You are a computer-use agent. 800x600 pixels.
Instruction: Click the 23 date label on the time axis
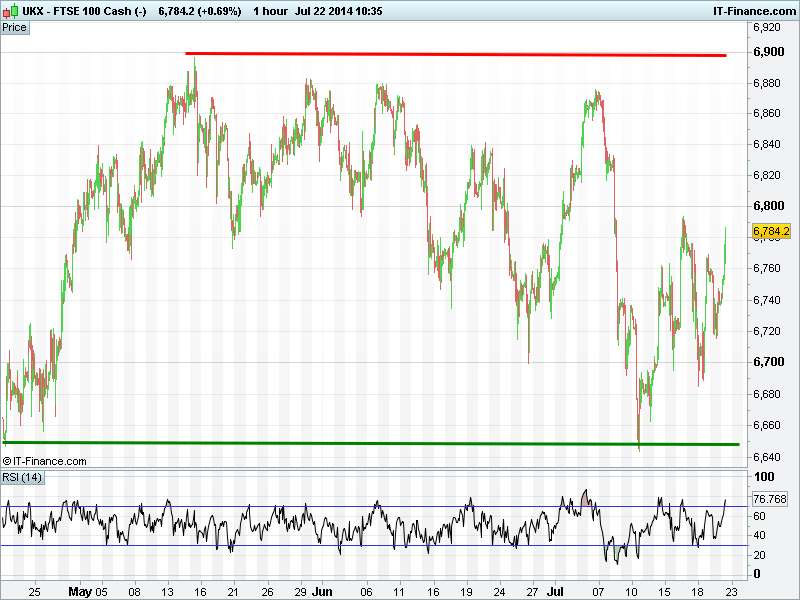click(731, 592)
